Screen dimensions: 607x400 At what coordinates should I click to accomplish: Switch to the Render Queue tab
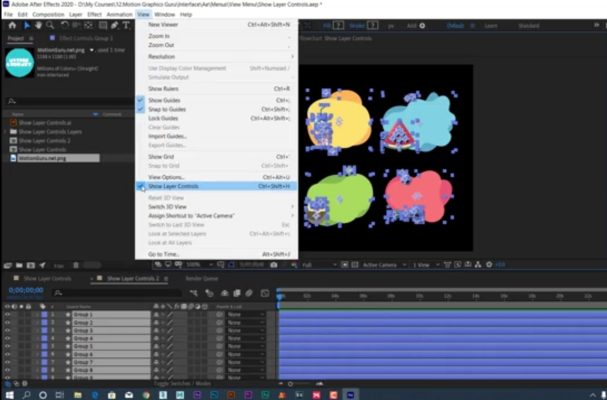point(202,278)
